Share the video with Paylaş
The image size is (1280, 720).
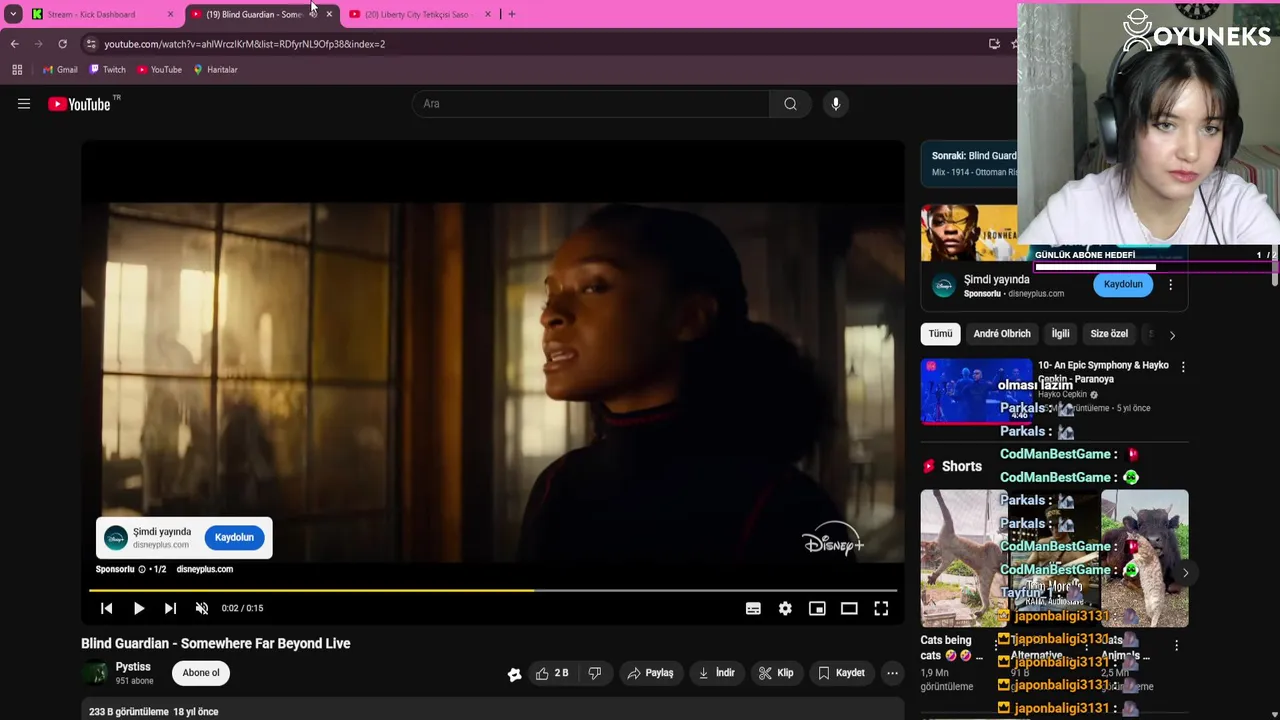(x=650, y=673)
